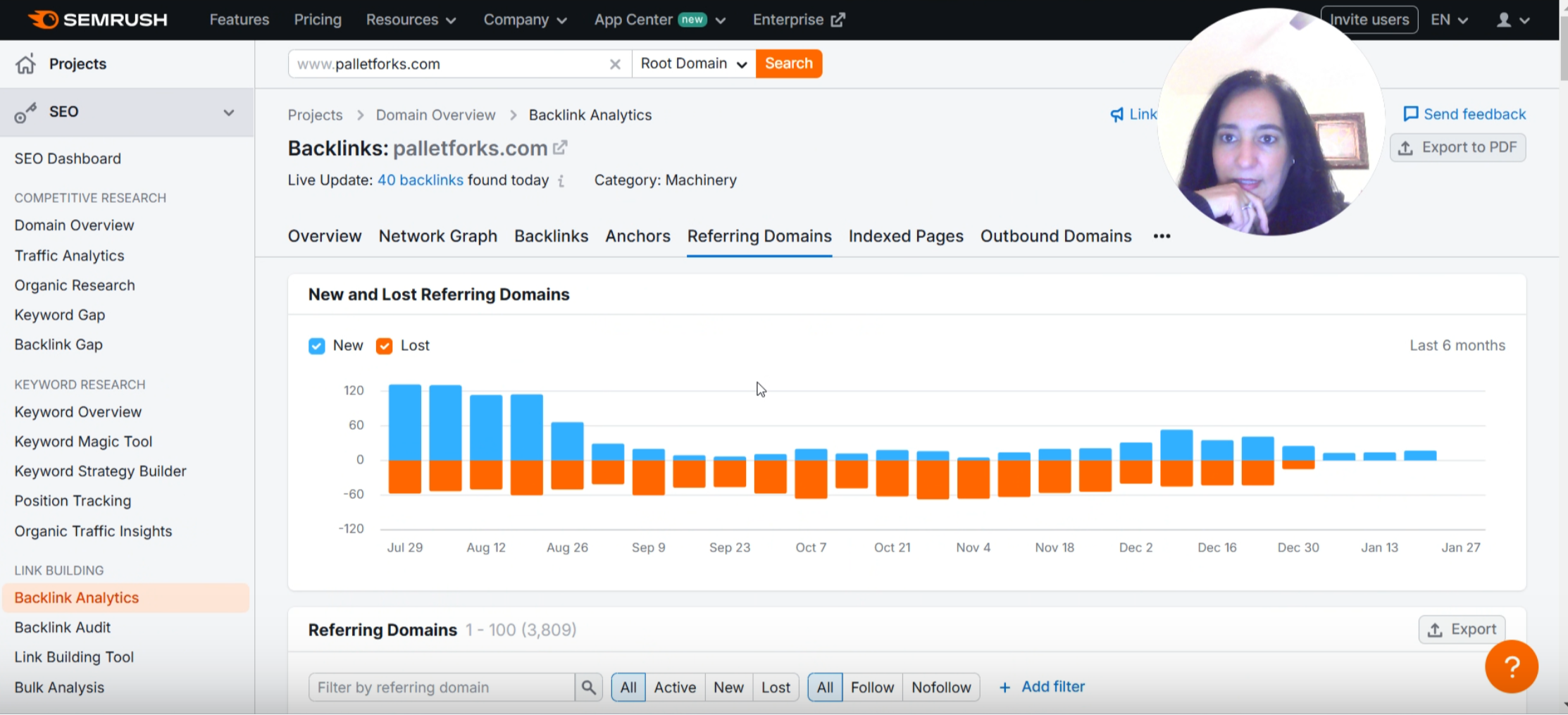Select the All status filter toggle
This screenshot has height=715, width=1568.
628,687
